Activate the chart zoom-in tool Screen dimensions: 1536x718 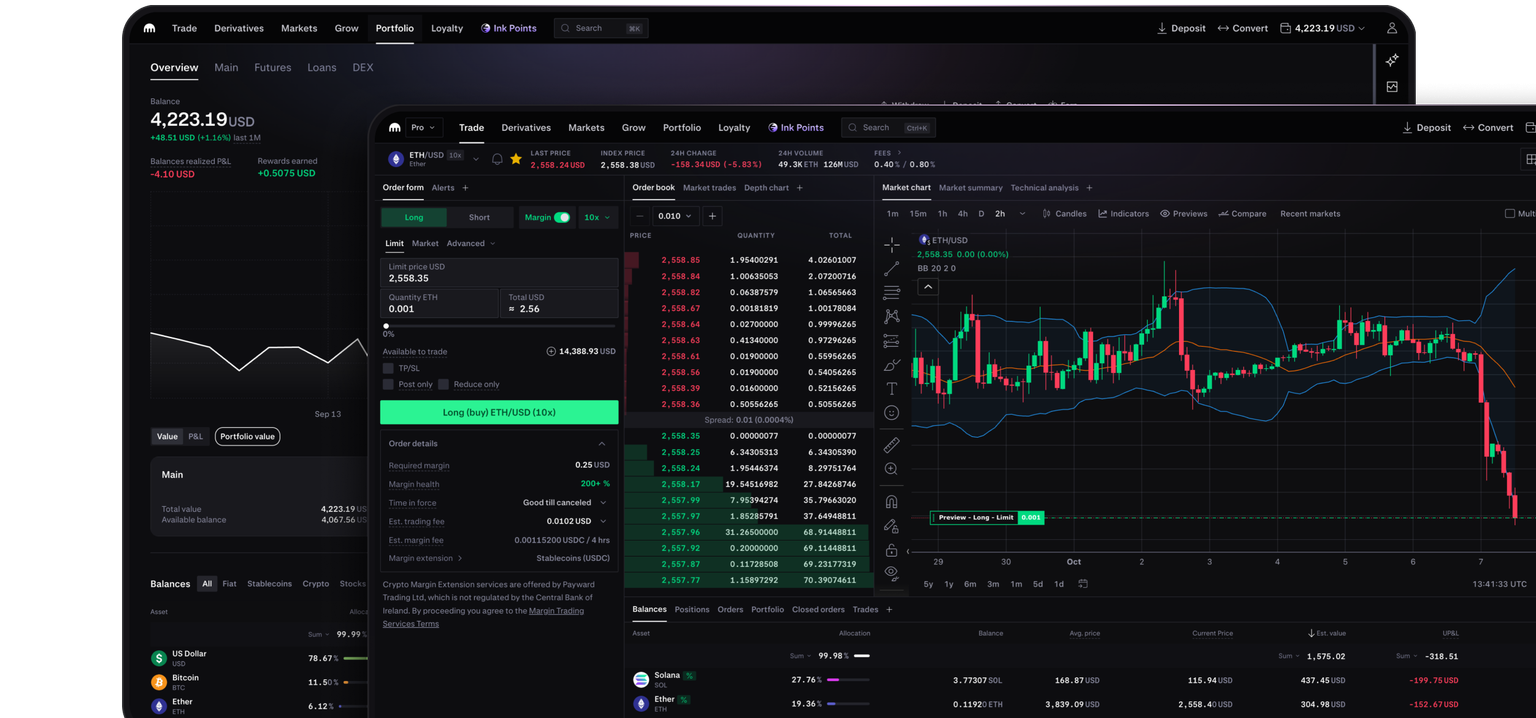(892, 469)
